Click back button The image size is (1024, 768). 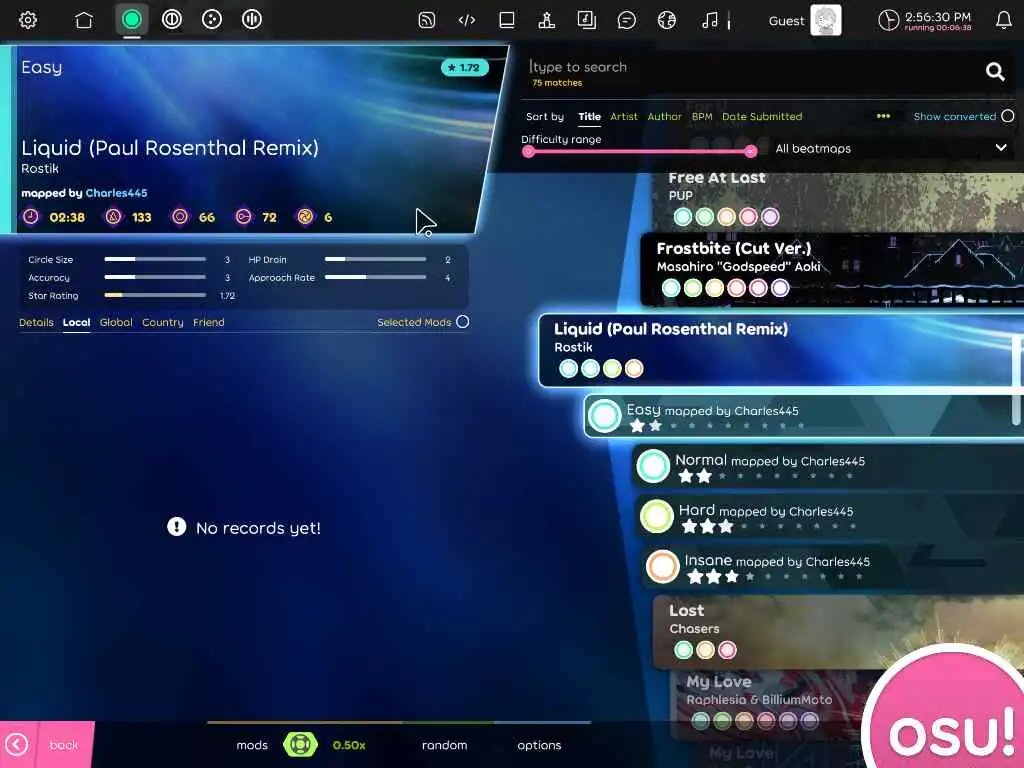(x=47, y=744)
